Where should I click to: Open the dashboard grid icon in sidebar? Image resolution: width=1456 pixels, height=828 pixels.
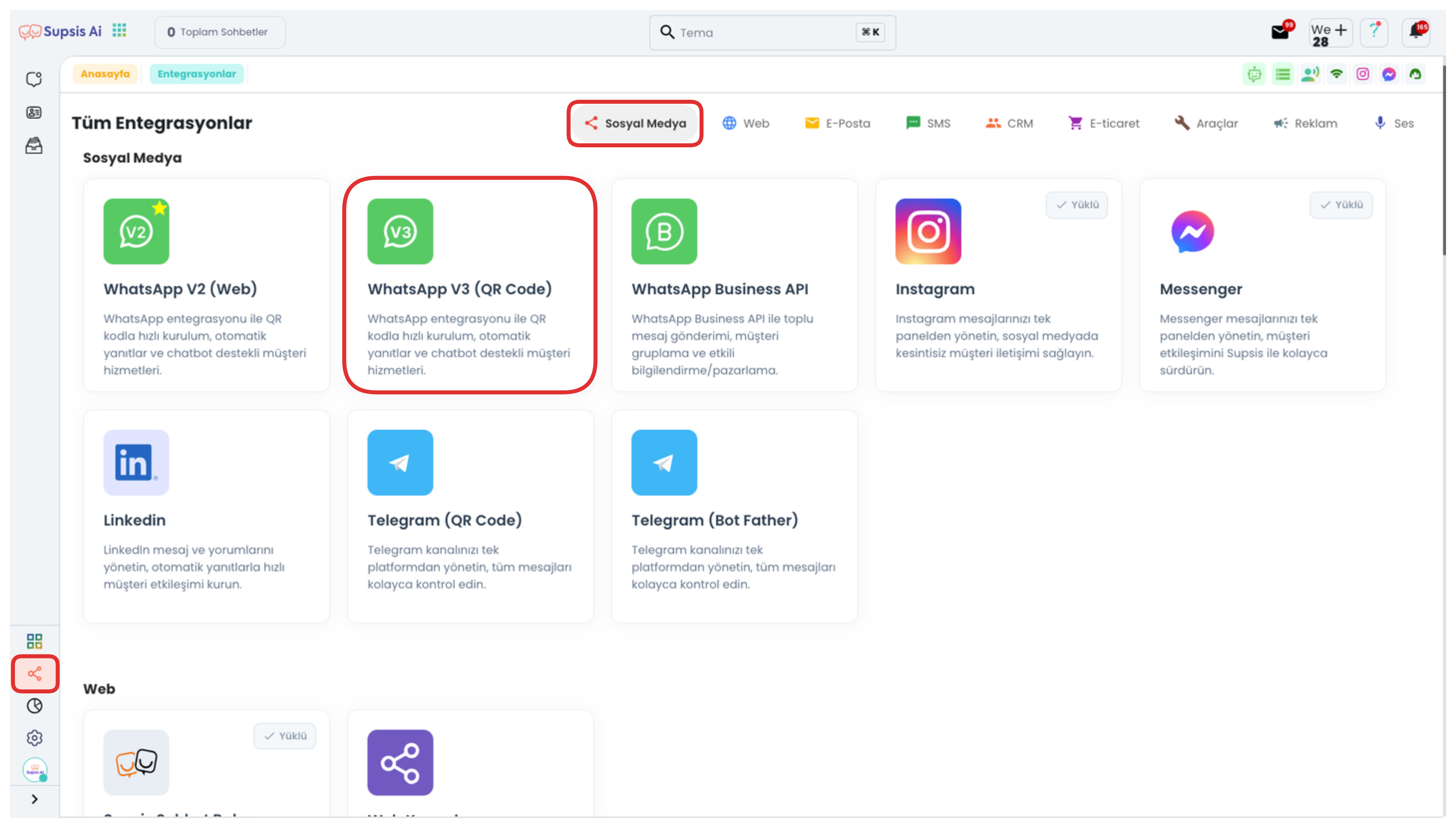pyautogui.click(x=34, y=641)
